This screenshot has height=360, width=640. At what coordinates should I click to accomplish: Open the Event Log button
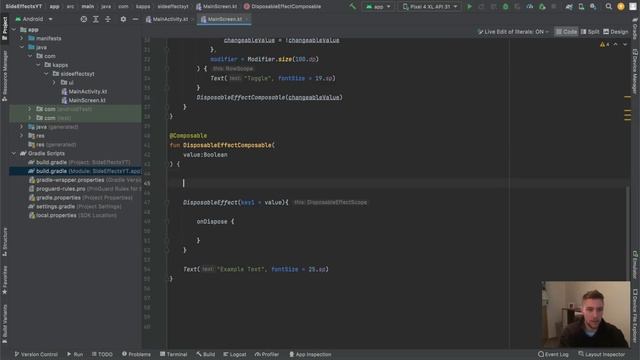click(553, 354)
